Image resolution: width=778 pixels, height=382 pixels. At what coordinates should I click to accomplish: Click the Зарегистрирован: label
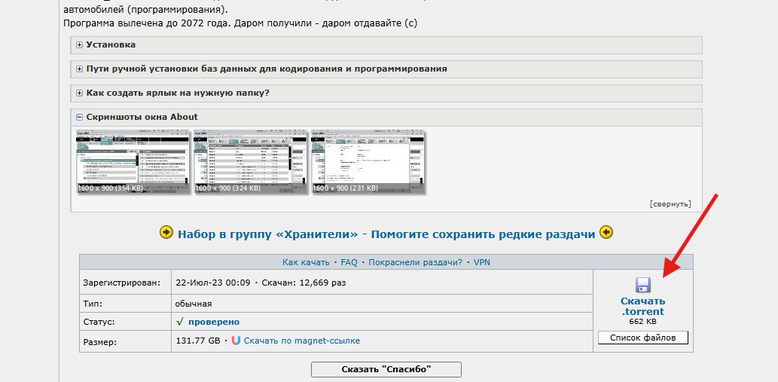122,283
